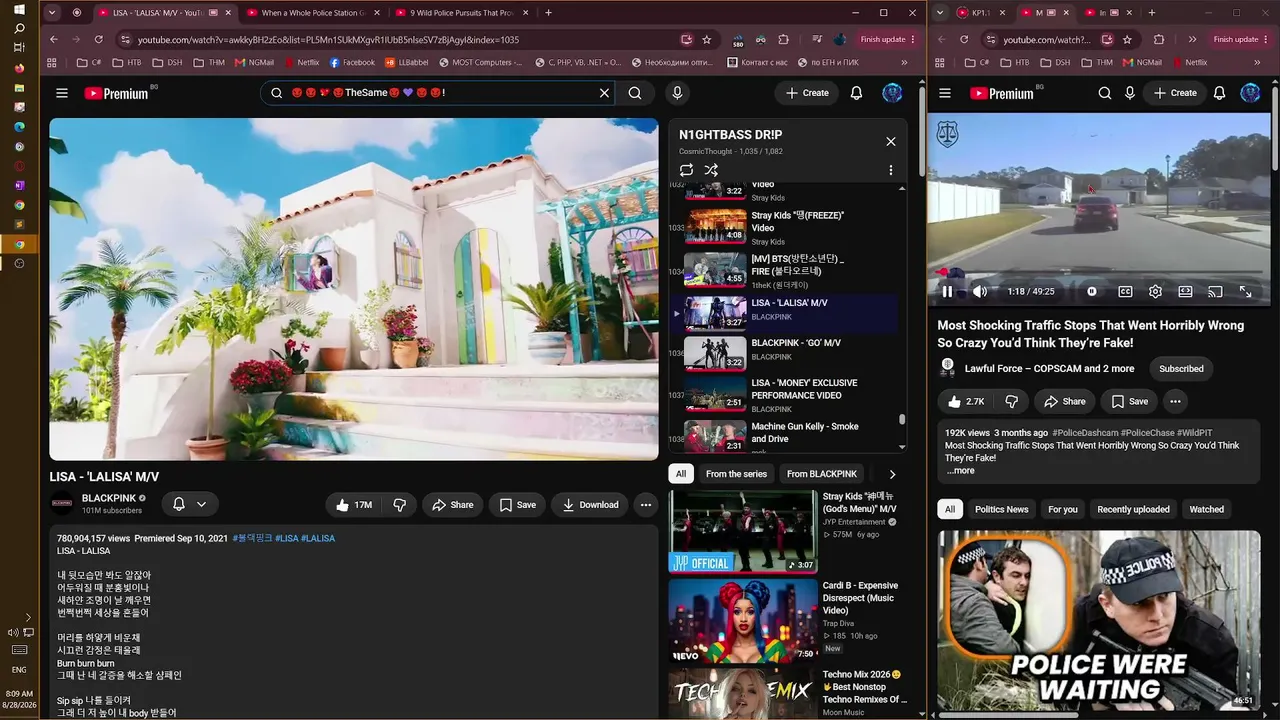Click the #LALISA hashtag link
This screenshot has width=1280, height=720.
(x=318, y=538)
